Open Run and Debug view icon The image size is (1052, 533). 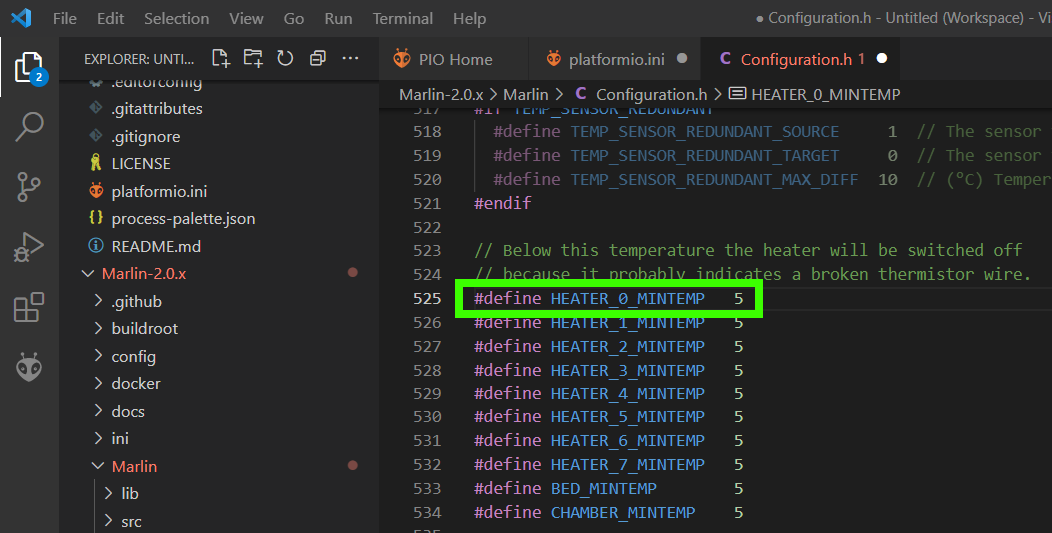point(29,247)
